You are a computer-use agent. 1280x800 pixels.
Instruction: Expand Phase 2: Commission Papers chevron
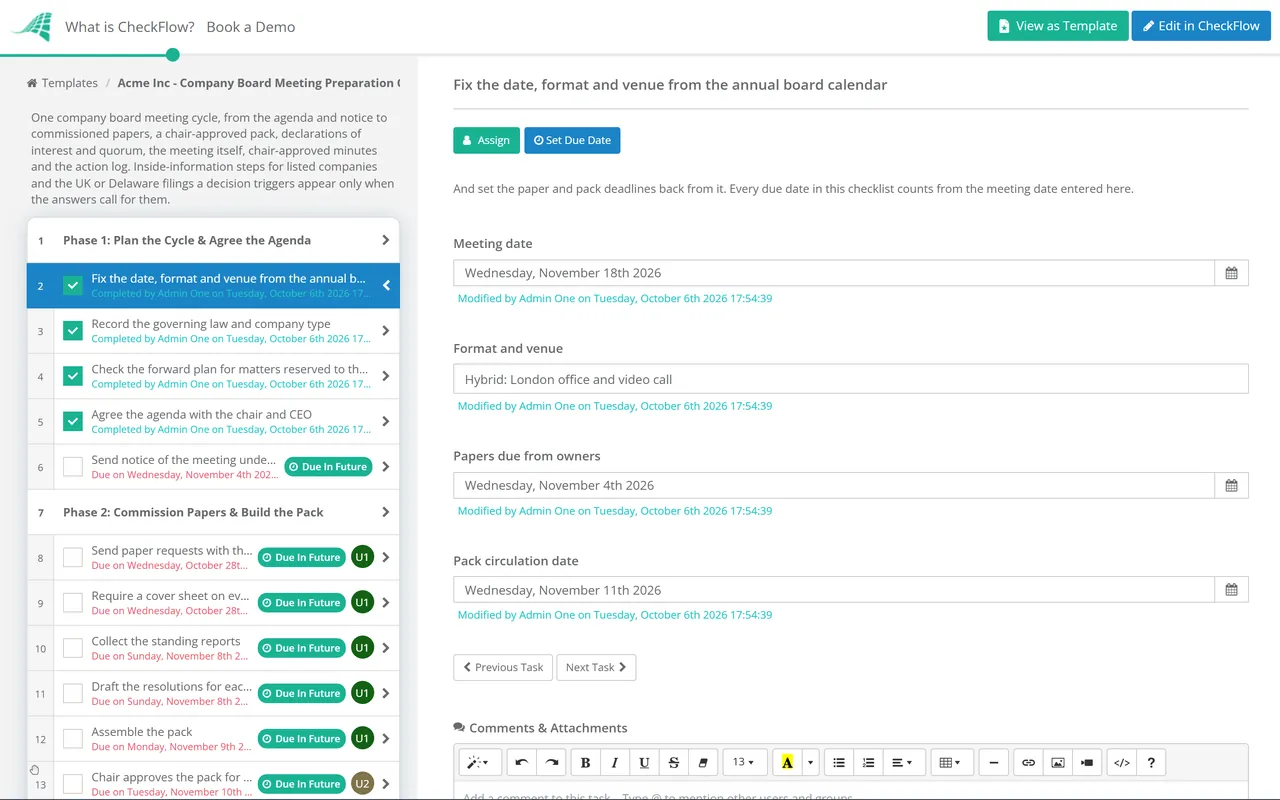tap(386, 512)
